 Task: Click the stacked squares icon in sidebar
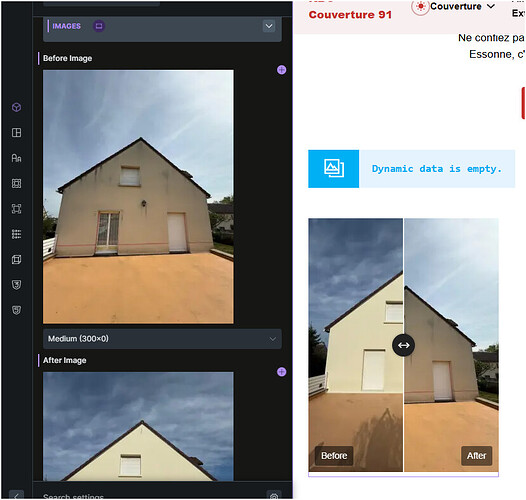coord(16,259)
